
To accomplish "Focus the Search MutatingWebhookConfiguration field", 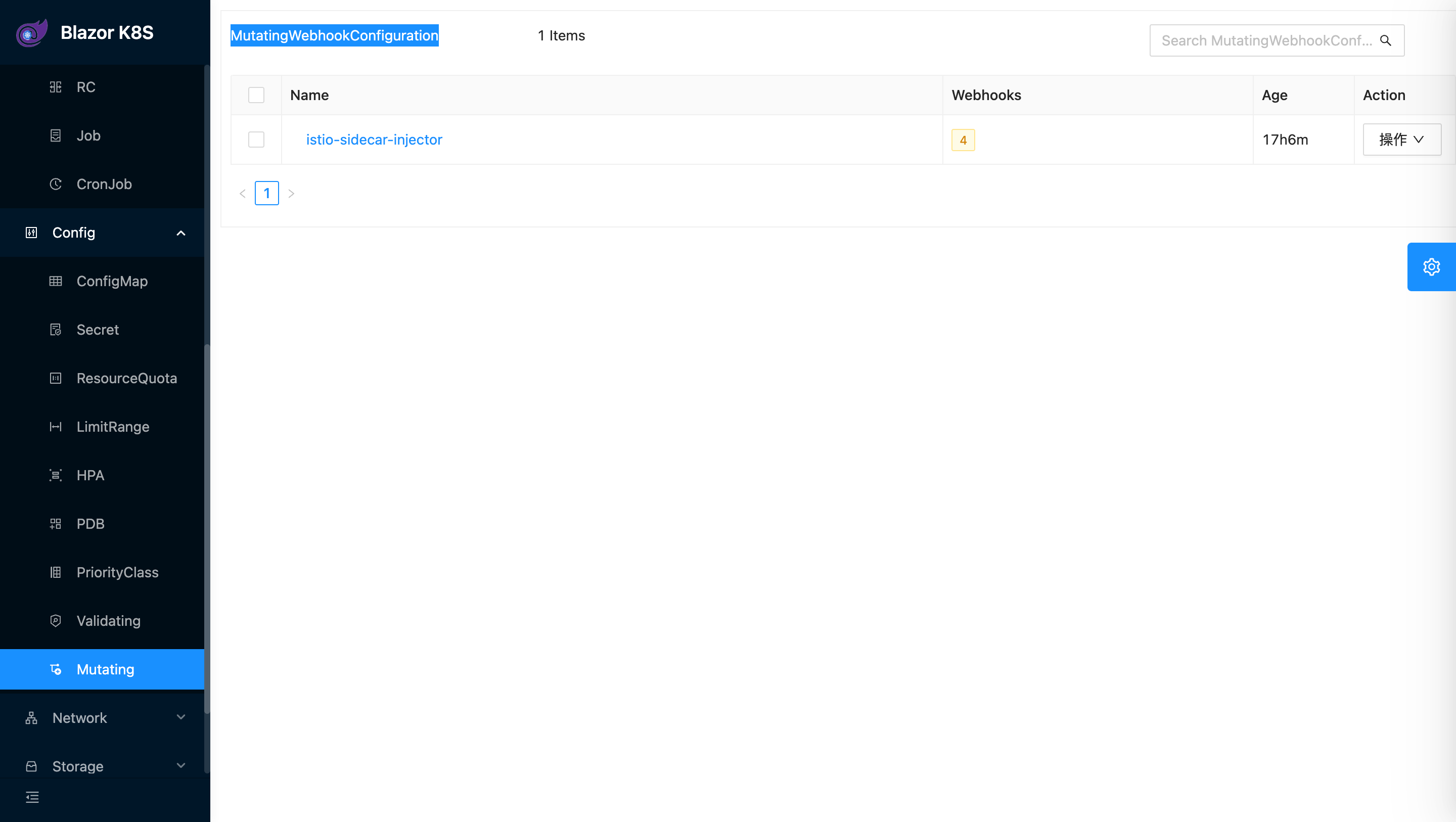I will point(1265,41).
